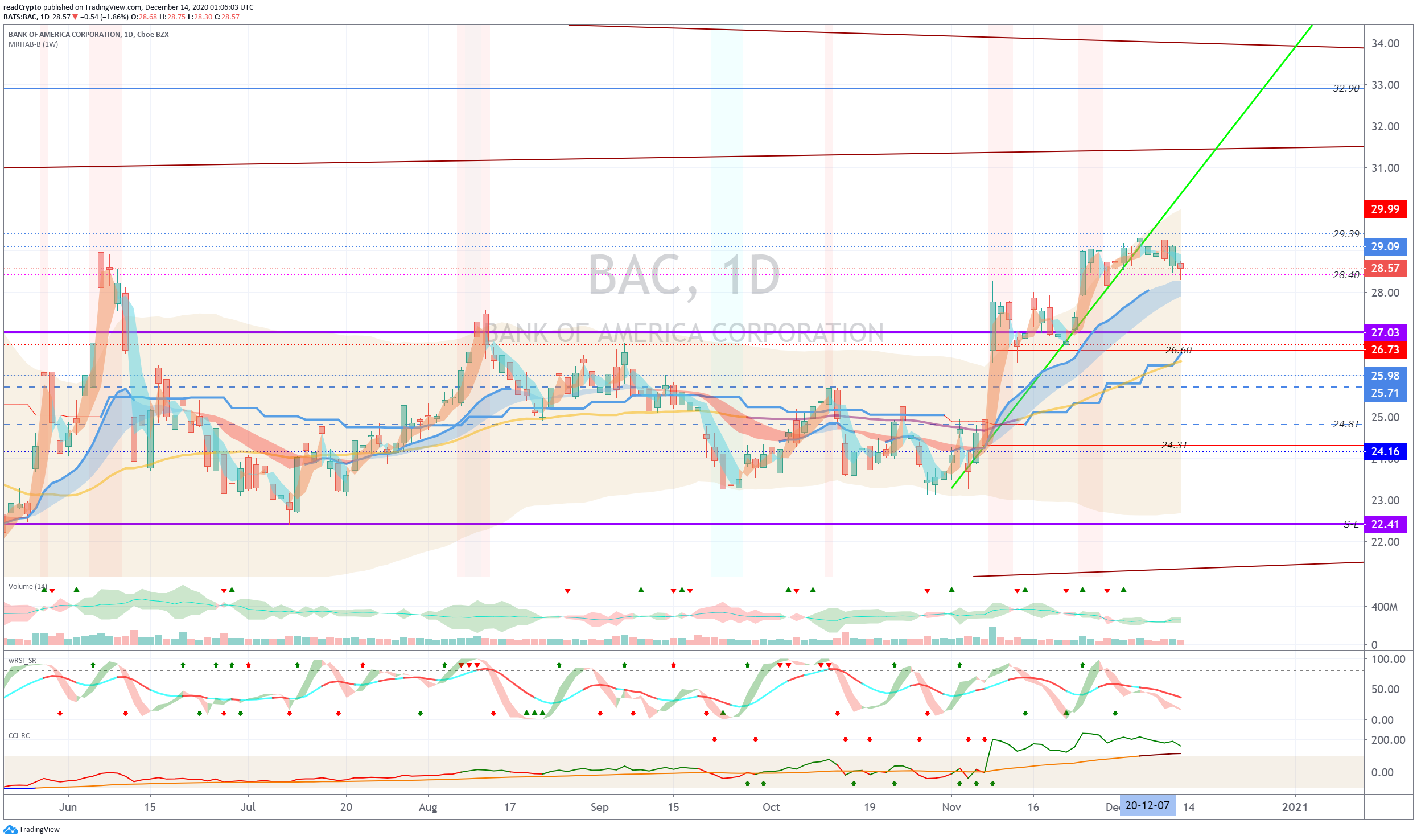
Task: Click the O:28.68 open value
Action: coord(144,17)
